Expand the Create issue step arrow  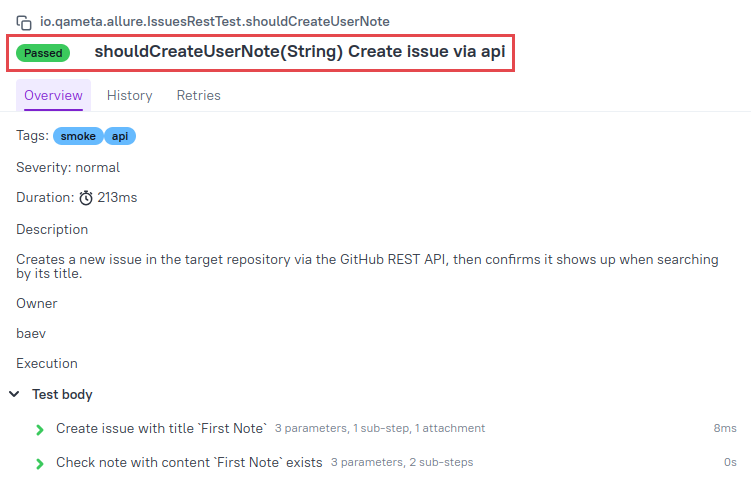[40, 430]
